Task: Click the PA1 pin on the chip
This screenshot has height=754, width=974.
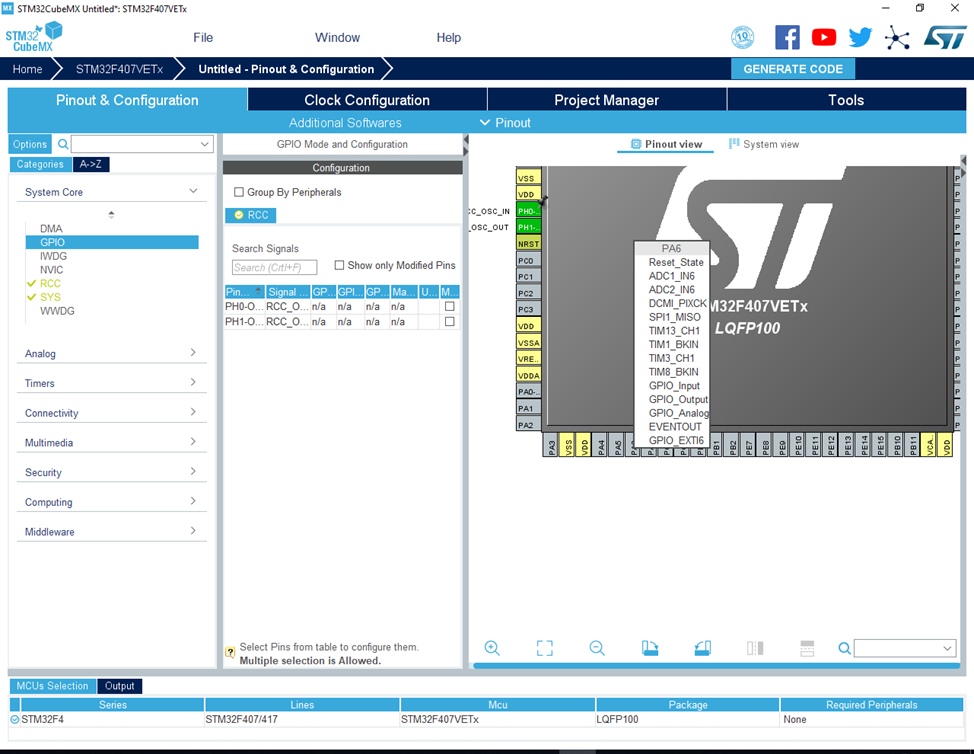Action: coord(528,408)
